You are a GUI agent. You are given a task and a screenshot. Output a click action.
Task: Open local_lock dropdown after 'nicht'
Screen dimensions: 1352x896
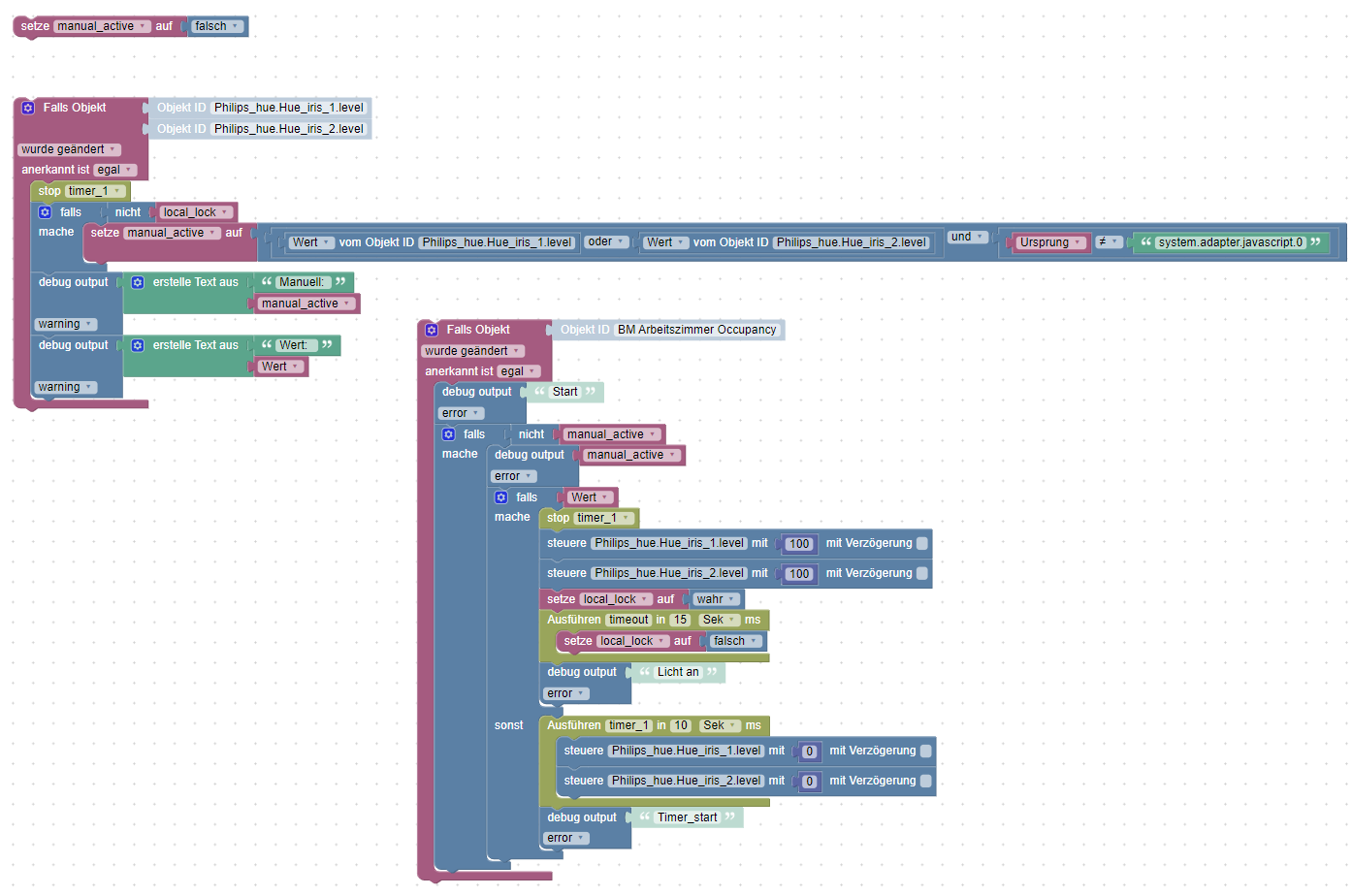click(197, 212)
